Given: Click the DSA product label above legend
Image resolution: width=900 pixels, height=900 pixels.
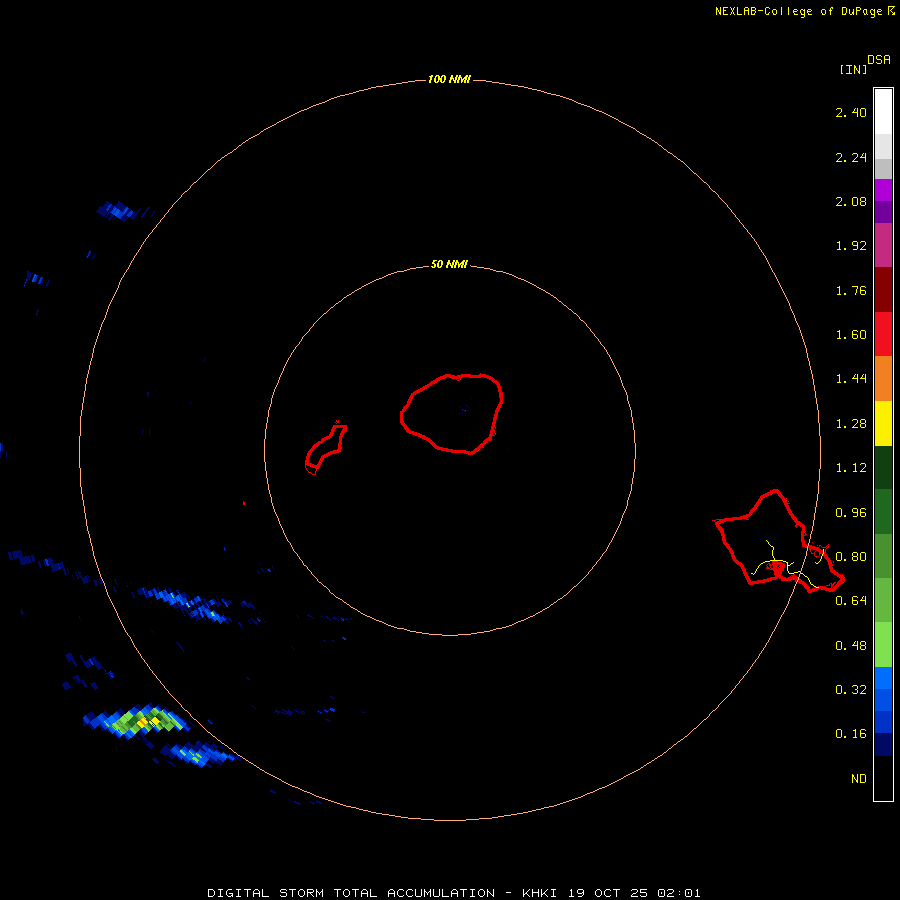Looking at the screenshot, I should [x=879, y=60].
